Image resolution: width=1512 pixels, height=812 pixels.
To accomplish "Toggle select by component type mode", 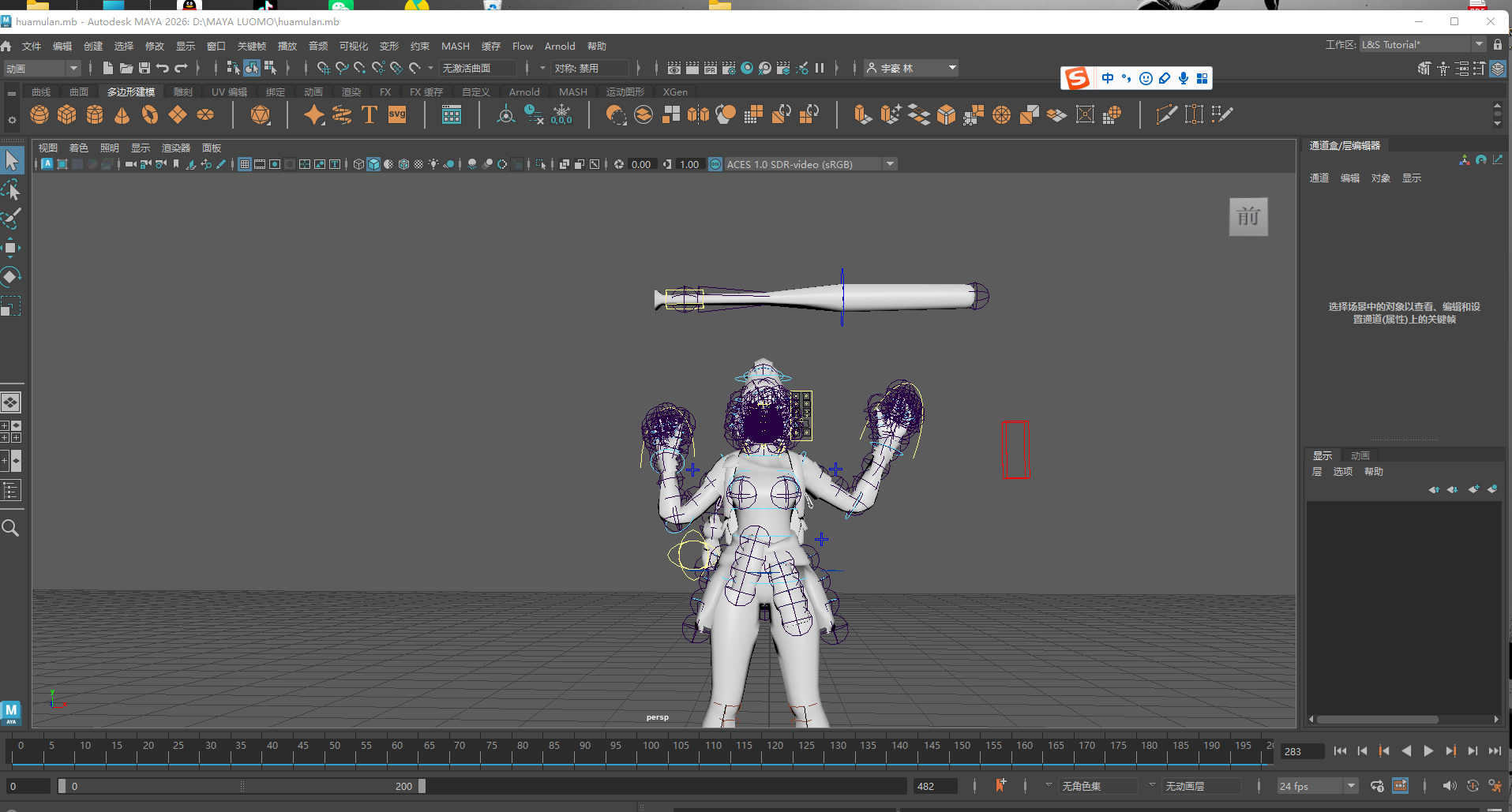I will point(271,68).
